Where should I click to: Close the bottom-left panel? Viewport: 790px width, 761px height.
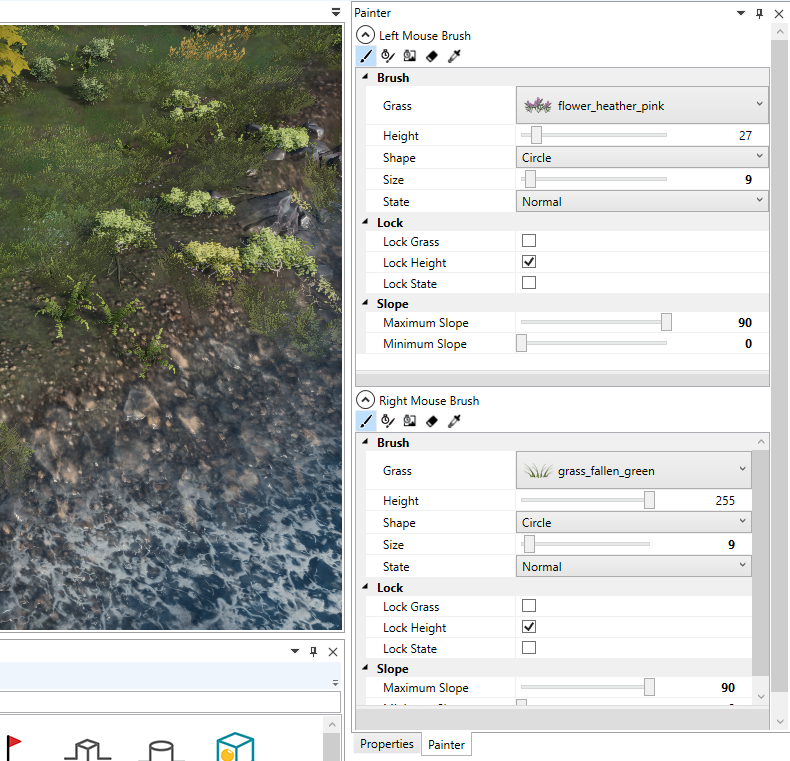point(333,652)
